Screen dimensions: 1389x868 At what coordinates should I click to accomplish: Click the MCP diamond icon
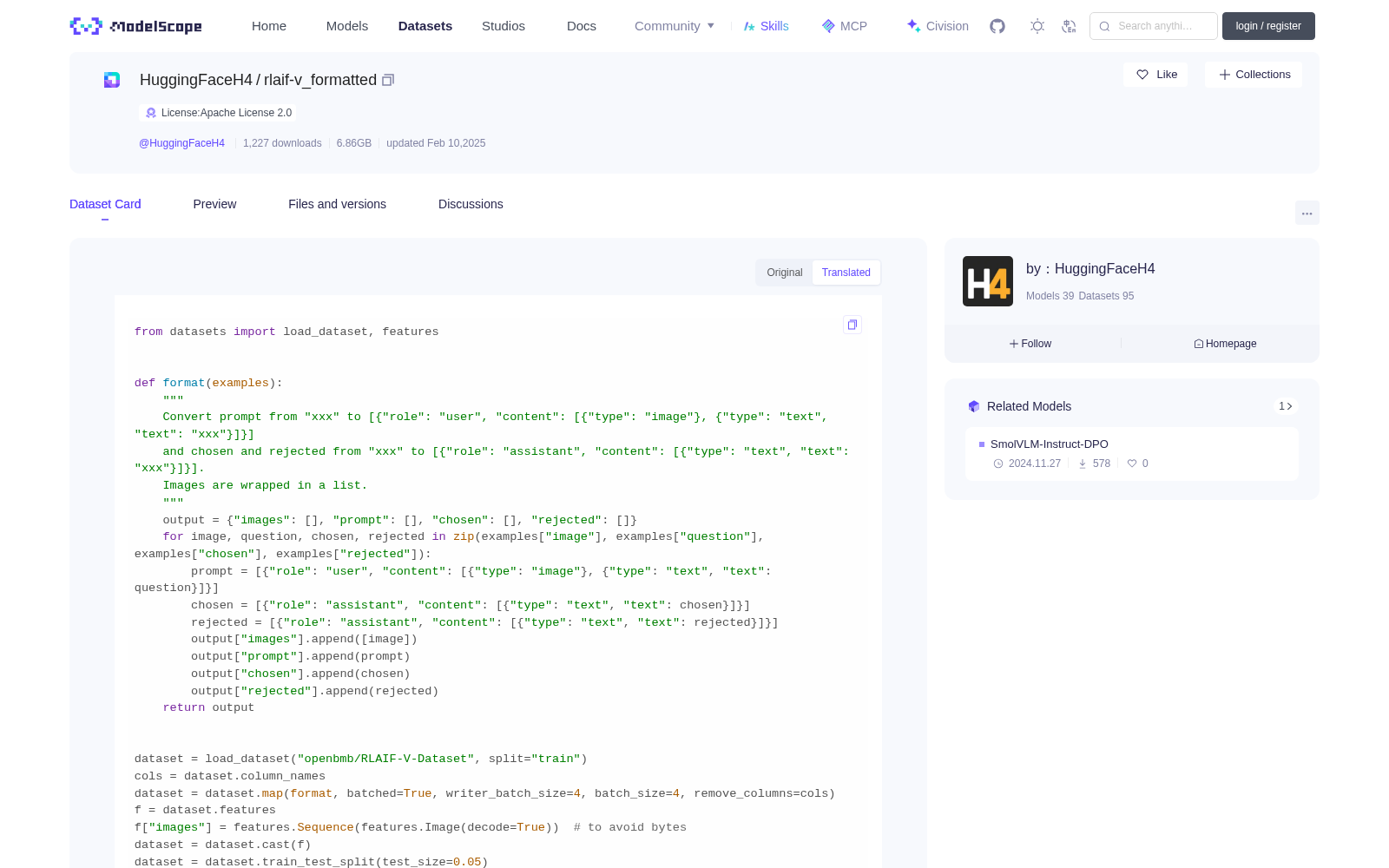[x=828, y=26]
